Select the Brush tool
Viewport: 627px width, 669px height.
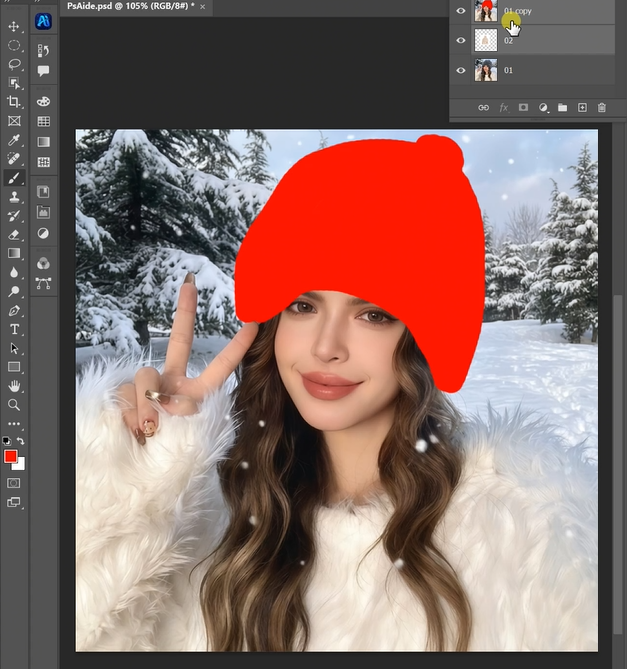14,178
